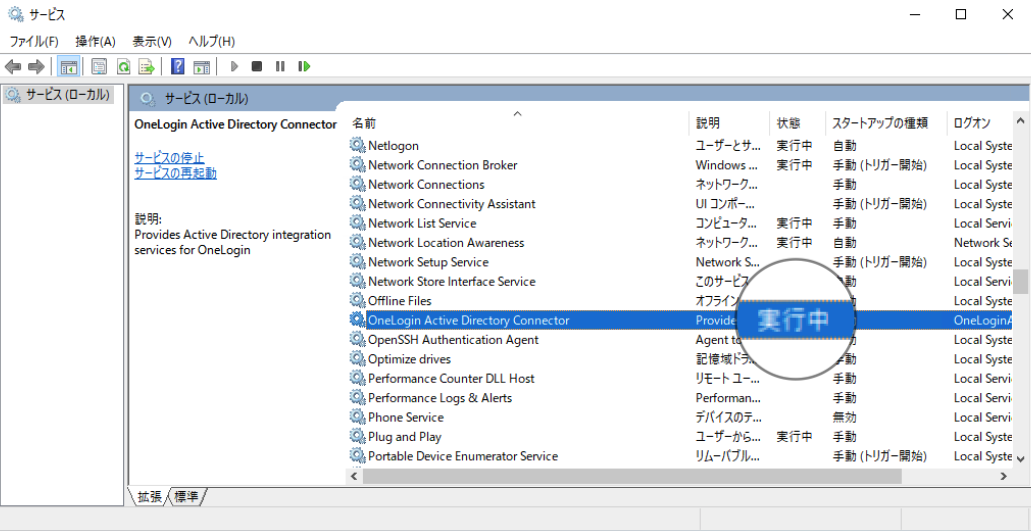This screenshot has width=1031, height=531.
Task: Open Help via the question mark icon
Action: 178,66
